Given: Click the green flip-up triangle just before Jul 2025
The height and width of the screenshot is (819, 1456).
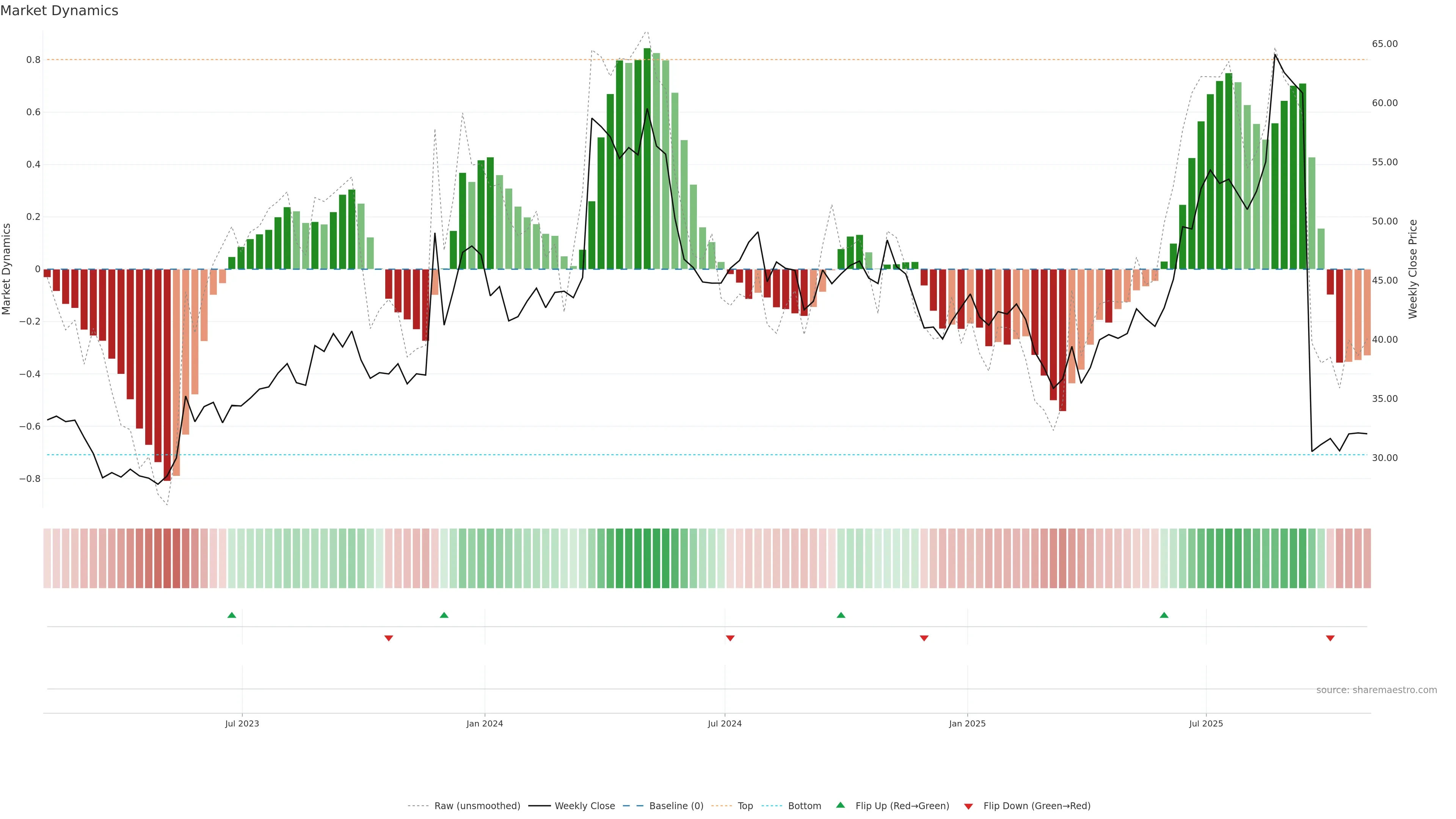Looking at the screenshot, I should click(1164, 615).
